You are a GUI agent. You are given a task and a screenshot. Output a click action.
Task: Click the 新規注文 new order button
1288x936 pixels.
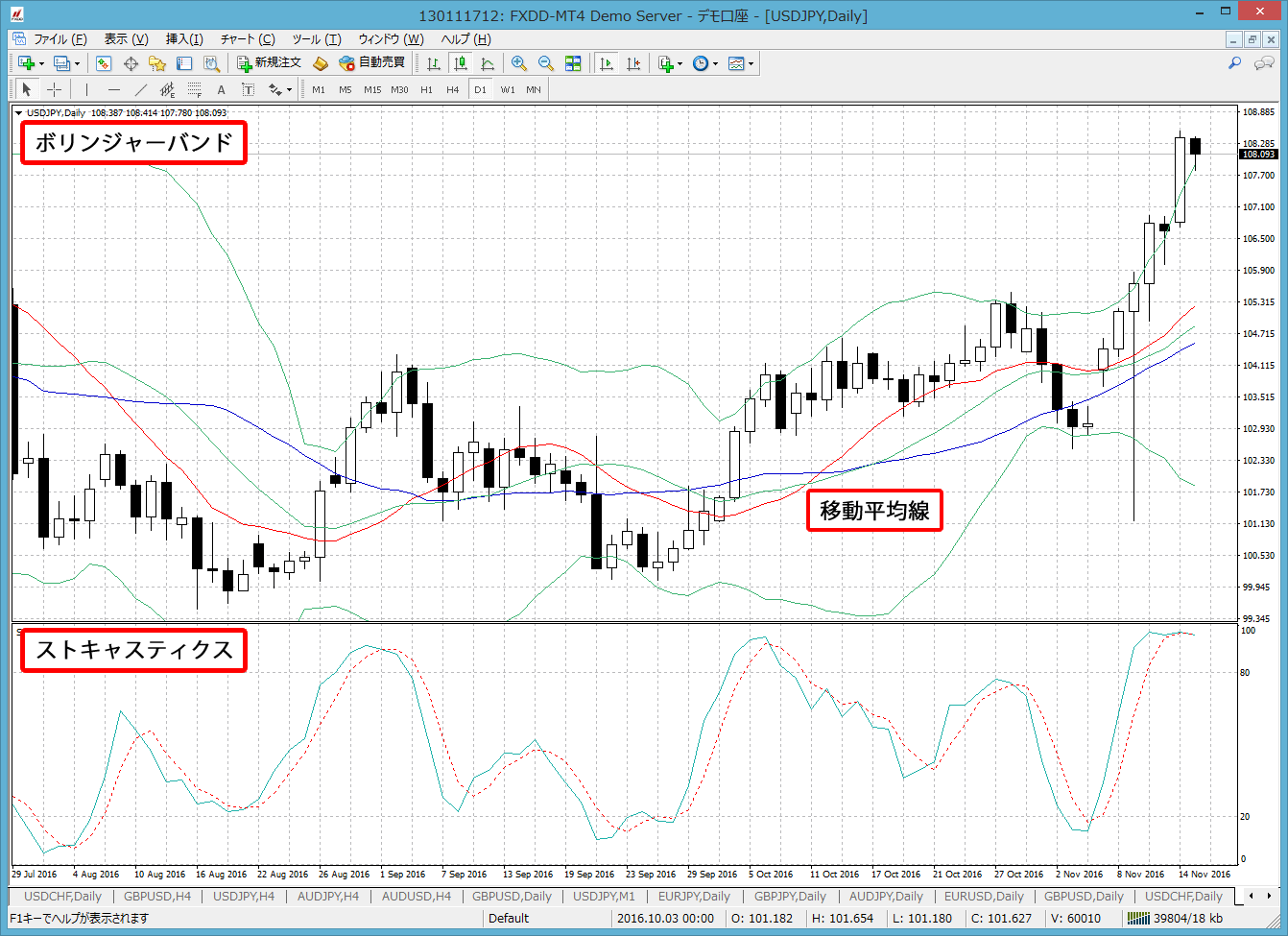270,63
